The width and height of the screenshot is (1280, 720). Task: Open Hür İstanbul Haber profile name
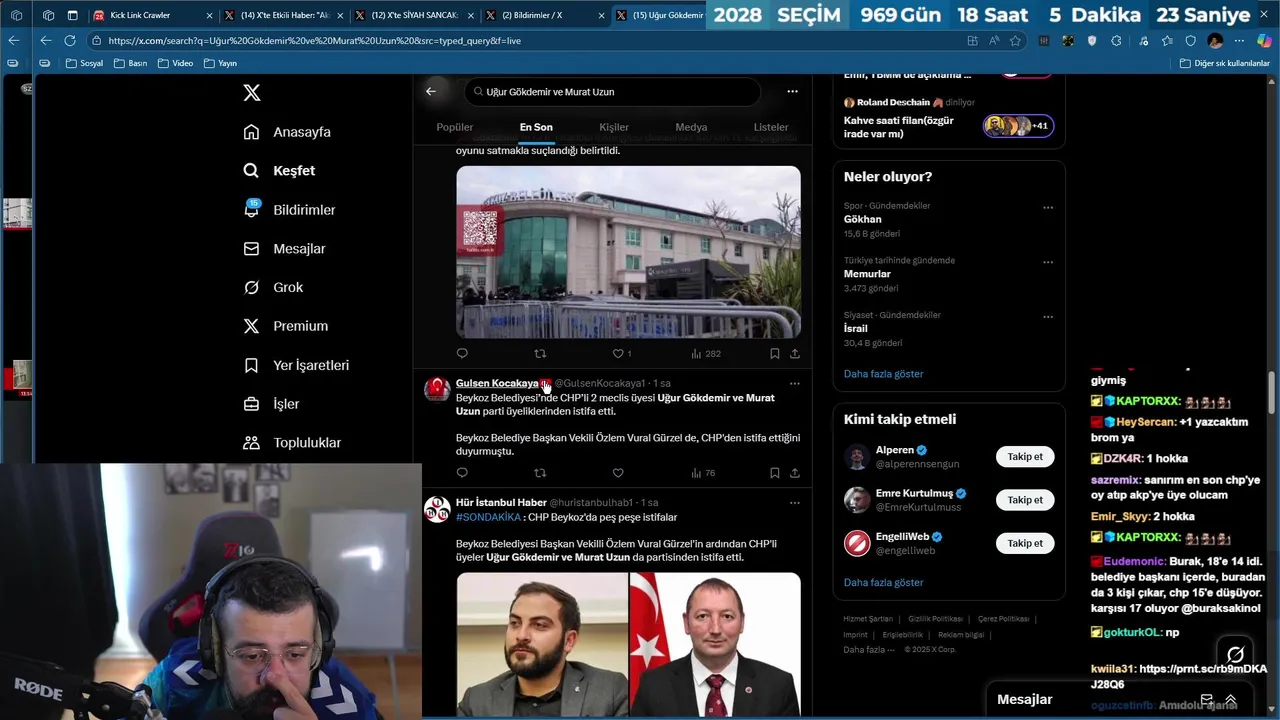pos(501,502)
